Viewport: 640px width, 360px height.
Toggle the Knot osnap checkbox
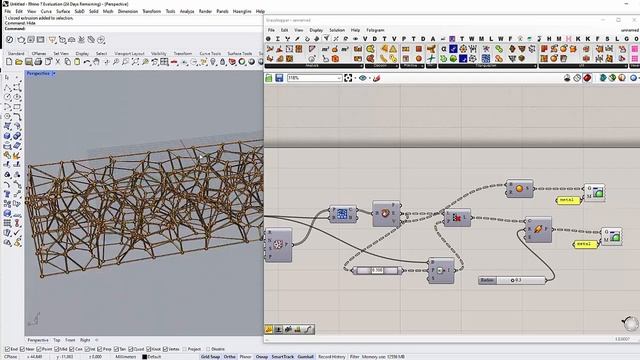(149, 349)
